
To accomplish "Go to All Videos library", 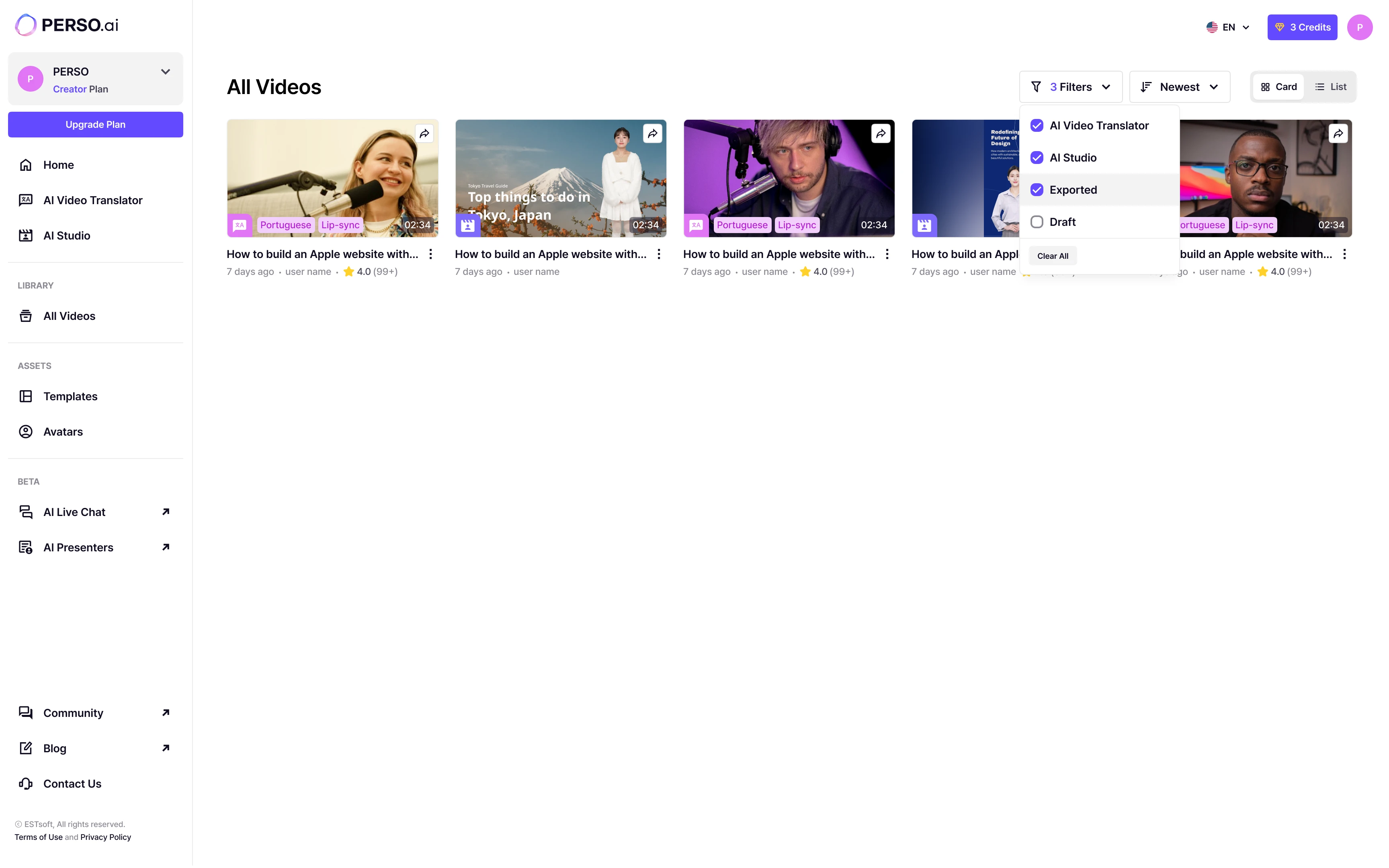I will pos(95,316).
